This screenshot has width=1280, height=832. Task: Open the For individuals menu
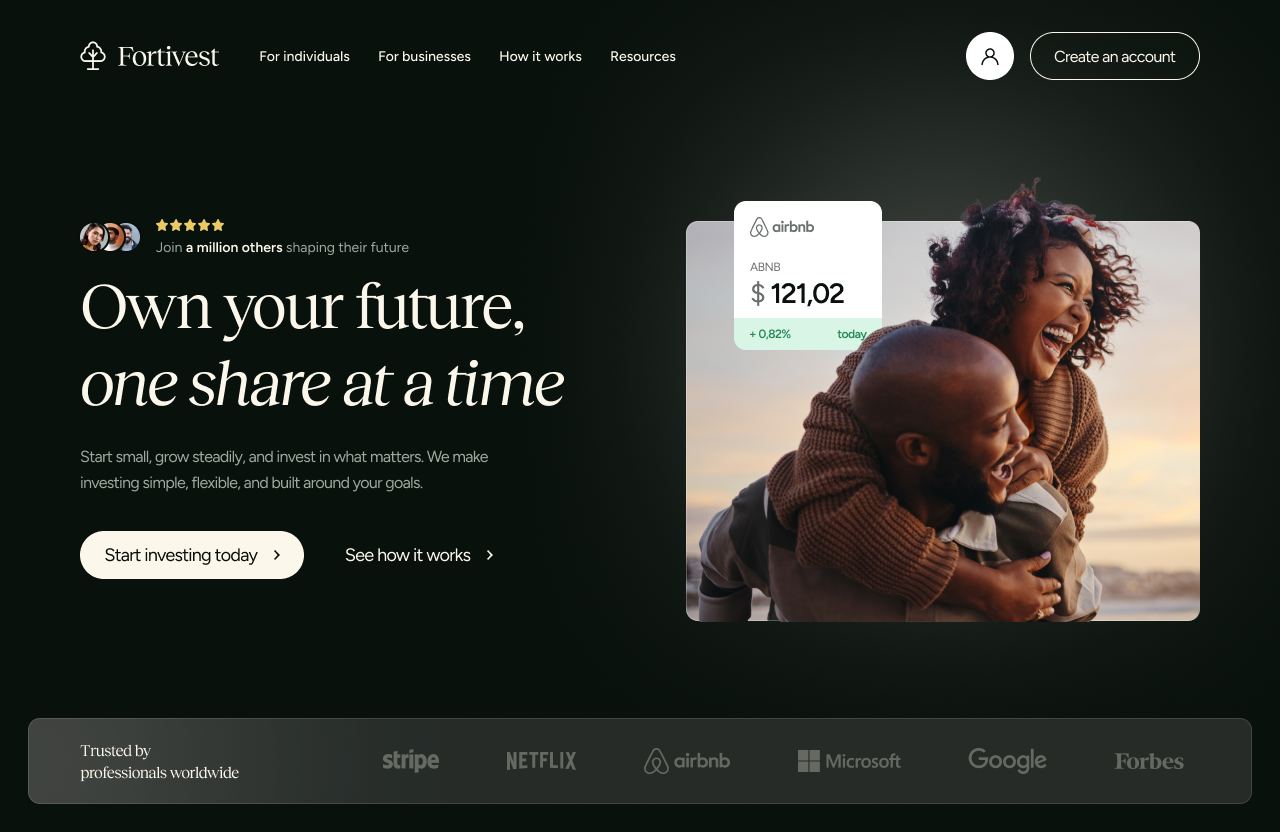304,56
